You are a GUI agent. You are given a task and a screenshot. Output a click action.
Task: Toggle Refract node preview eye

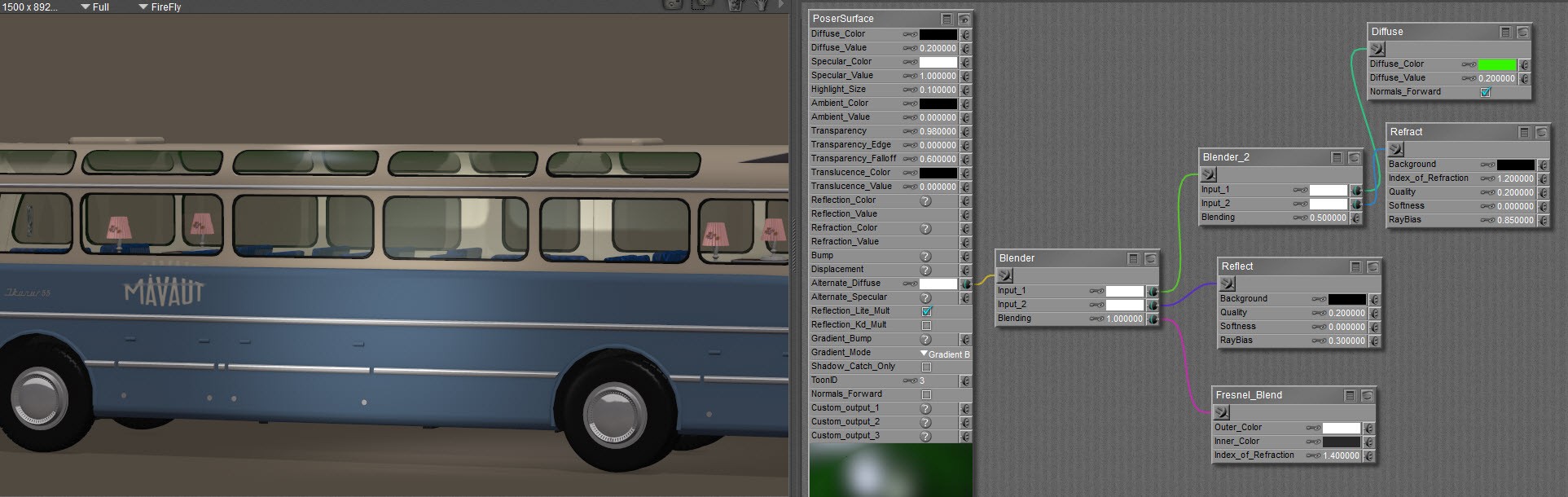tap(1541, 132)
